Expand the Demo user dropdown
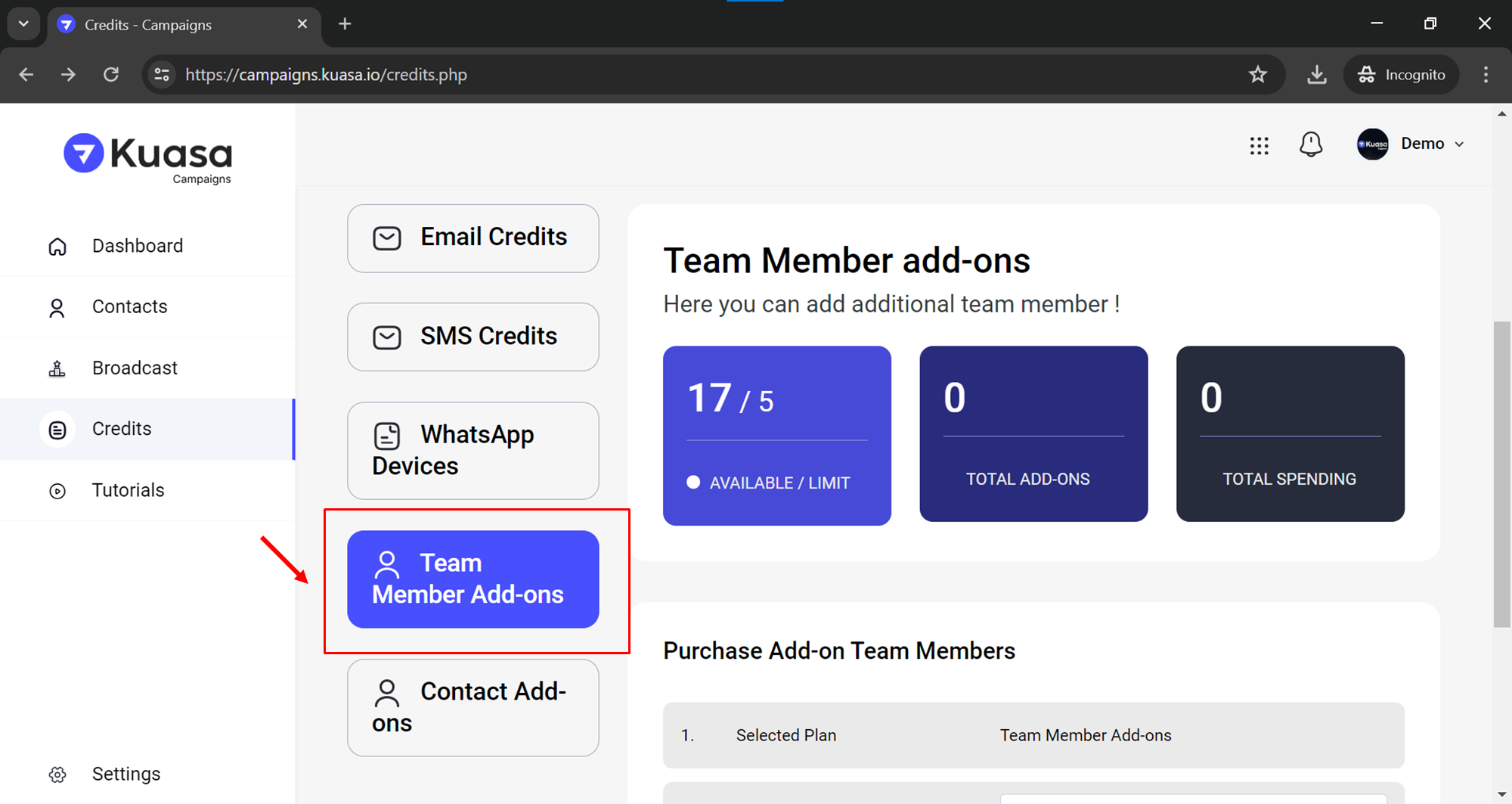The width and height of the screenshot is (1512, 804). click(x=1459, y=144)
